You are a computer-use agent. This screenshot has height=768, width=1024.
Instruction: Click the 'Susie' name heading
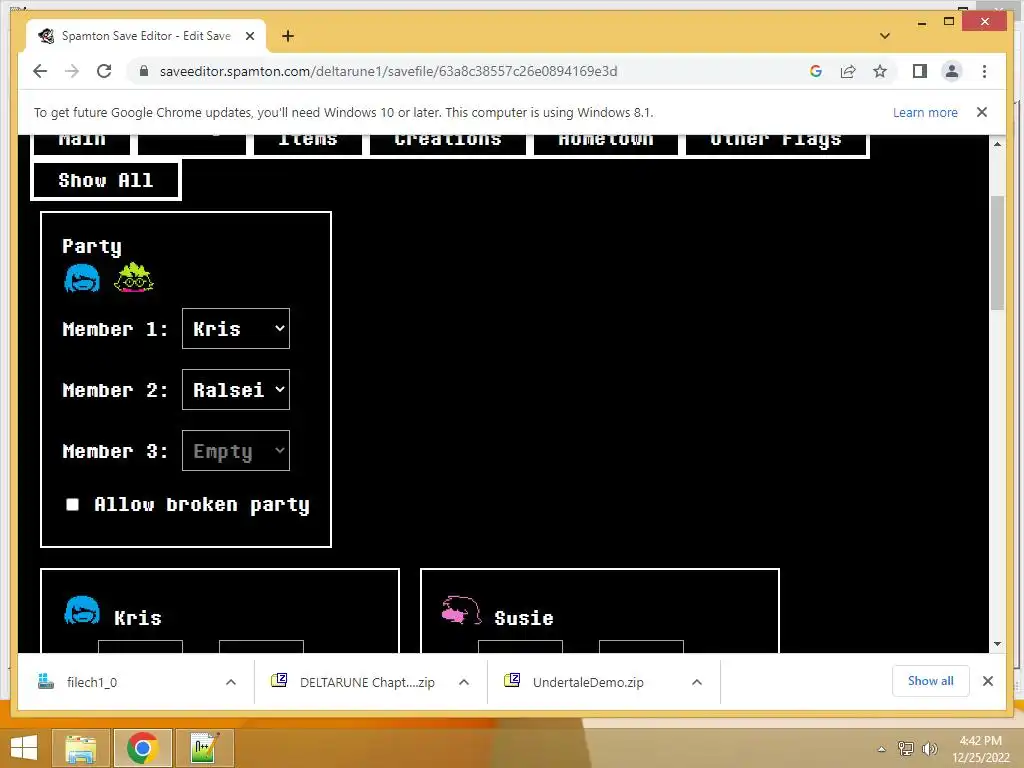point(524,618)
